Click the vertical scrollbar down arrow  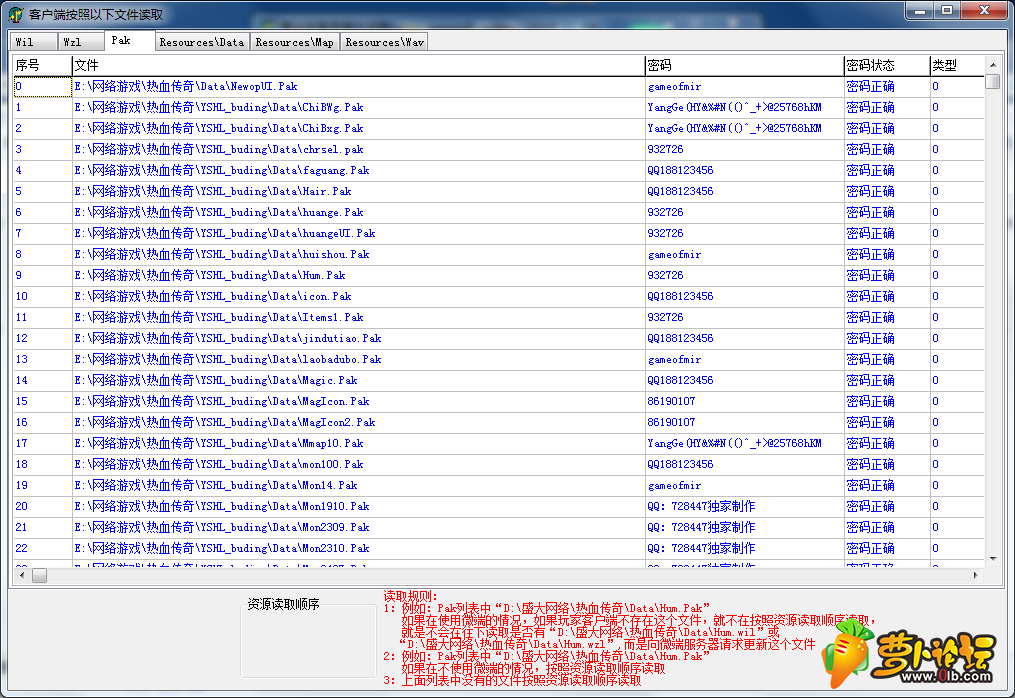993,559
